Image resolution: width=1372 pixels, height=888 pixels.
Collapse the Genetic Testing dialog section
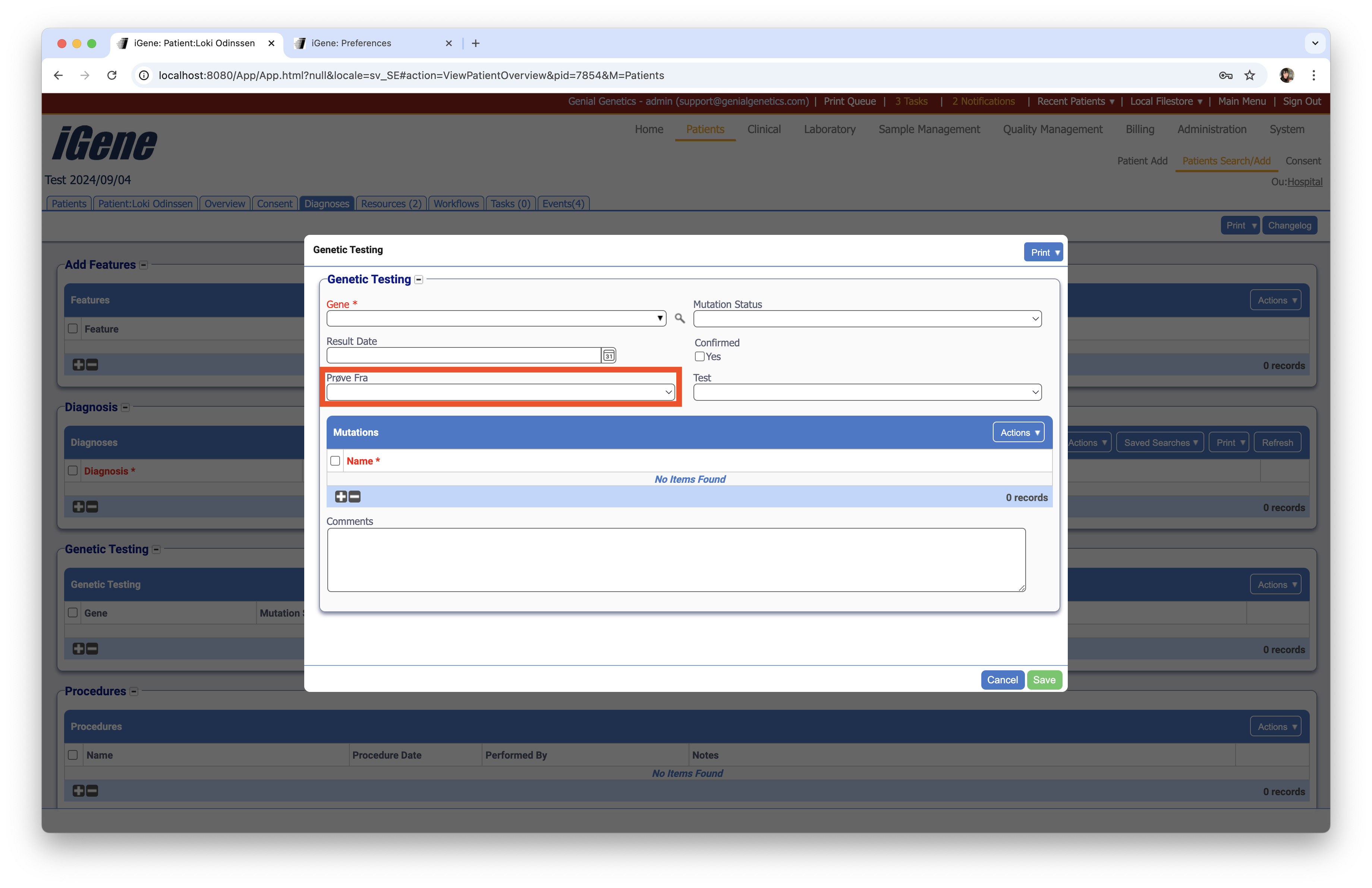point(419,280)
